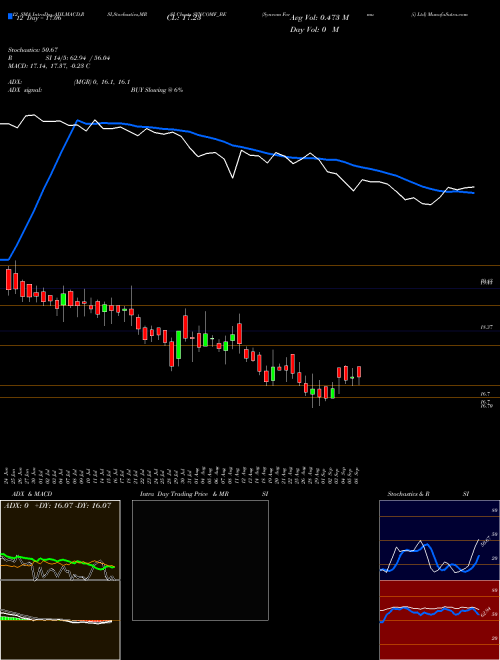Click the SI 14/3: 62.94 / 36.04 reading
The height and width of the screenshot is (660, 500).
pos(77,58)
